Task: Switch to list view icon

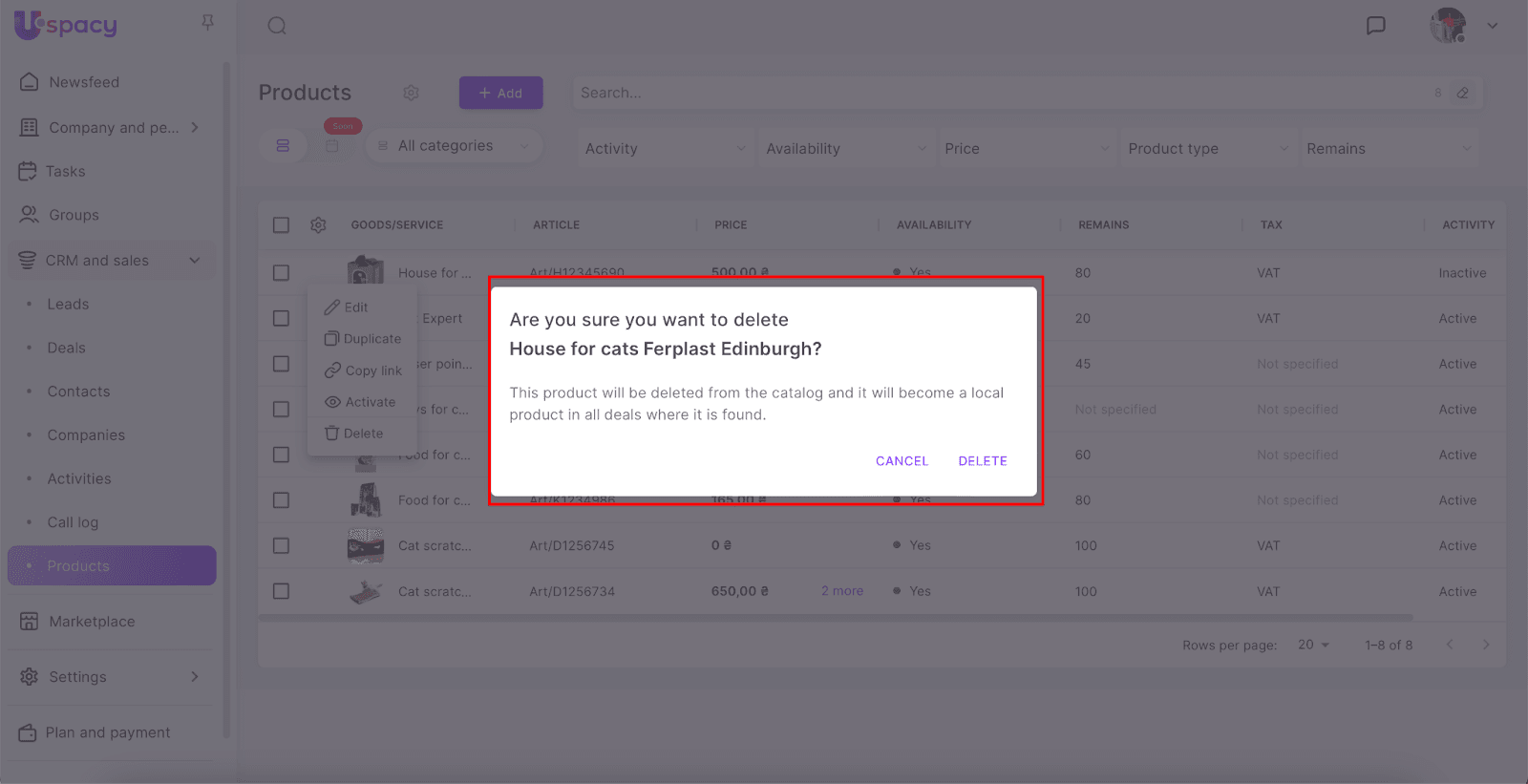Action: [x=283, y=146]
